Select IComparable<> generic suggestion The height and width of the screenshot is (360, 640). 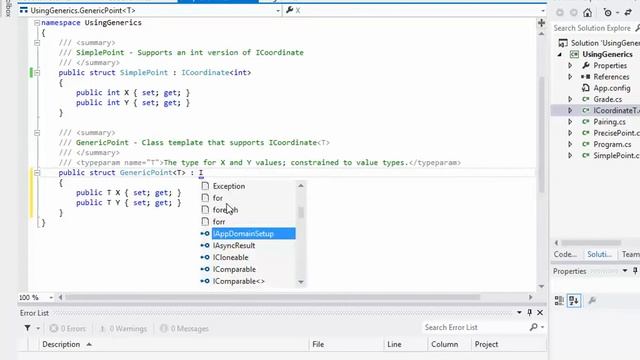[x=238, y=281]
